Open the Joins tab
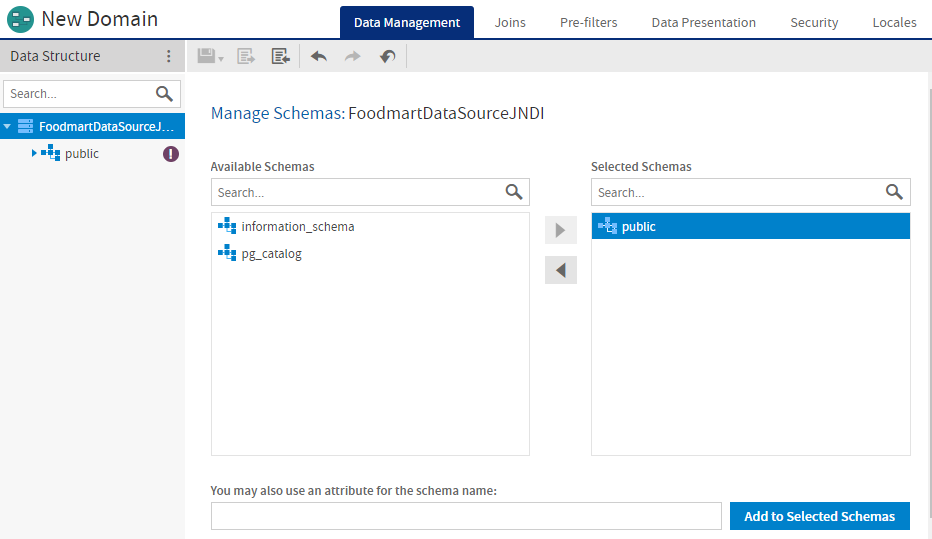 click(510, 23)
